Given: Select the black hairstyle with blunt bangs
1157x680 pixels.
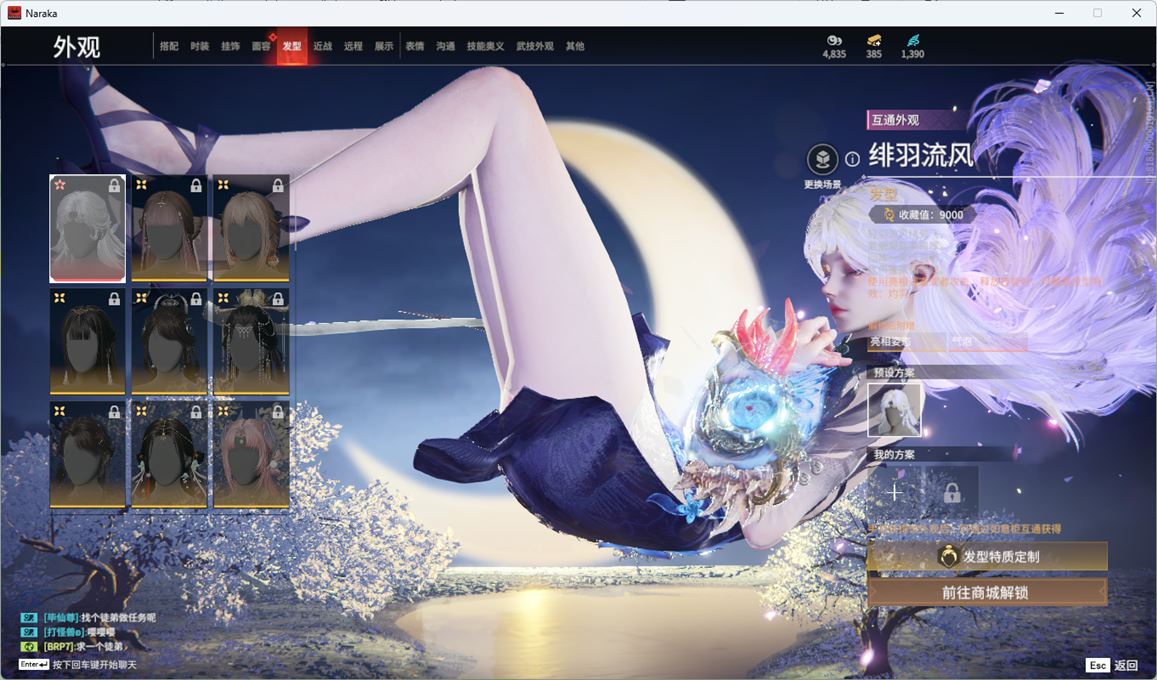Looking at the screenshot, I should click(x=87, y=341).
